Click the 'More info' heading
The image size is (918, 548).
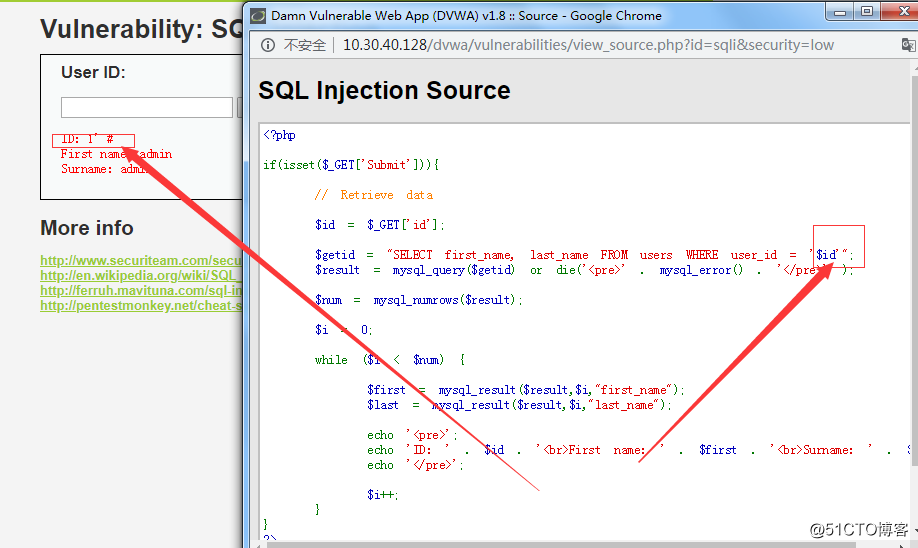87,228
